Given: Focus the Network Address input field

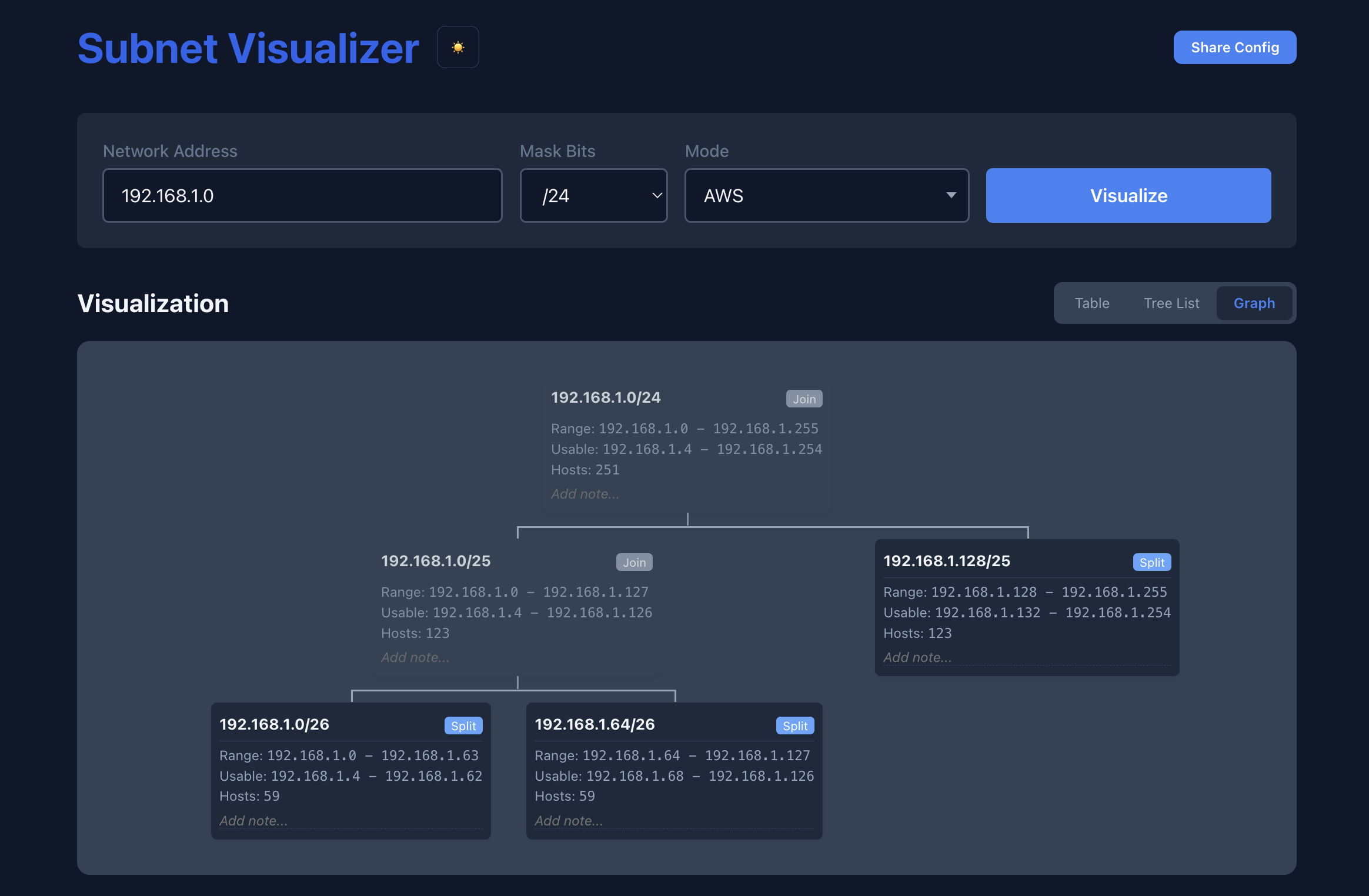Looking at the screenshot, I should coord(302,195).
